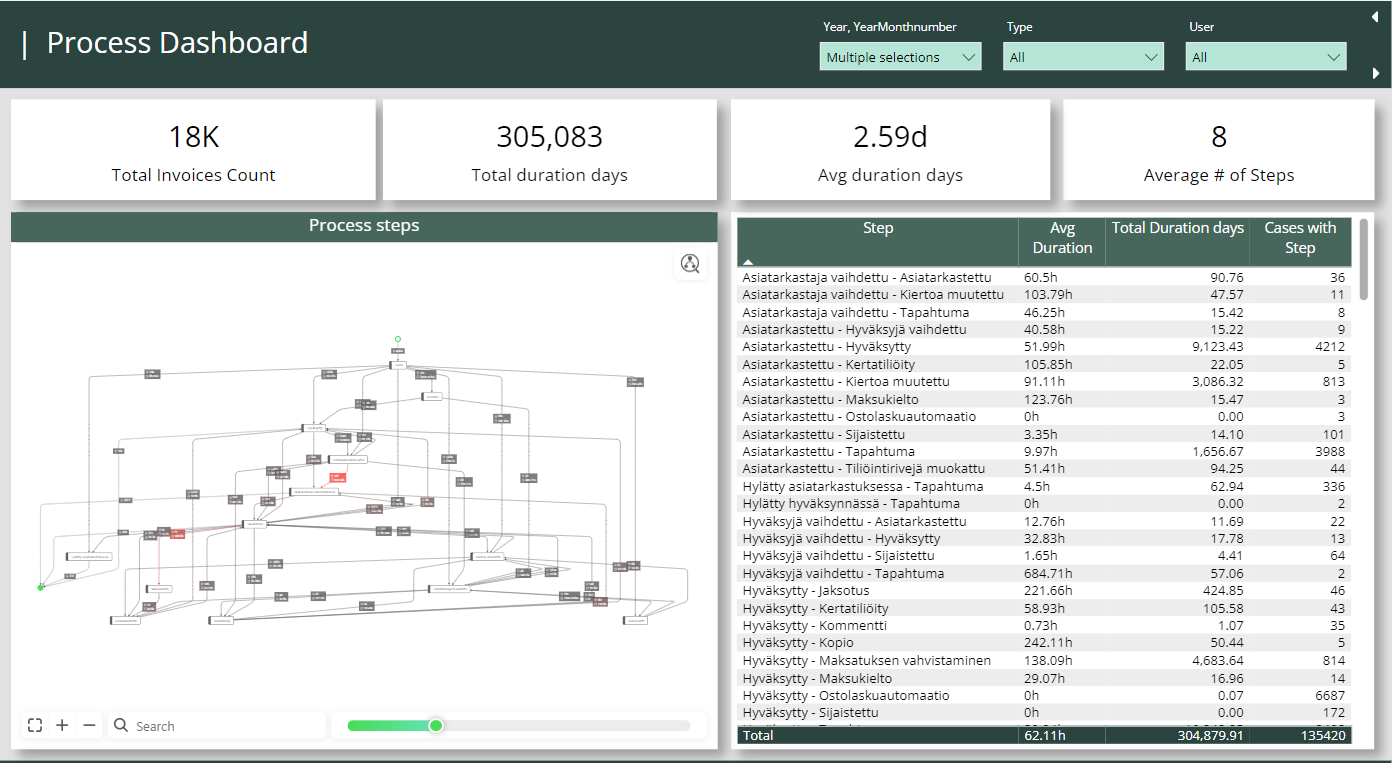Select the Total Invoices Count card

[193, 150]
